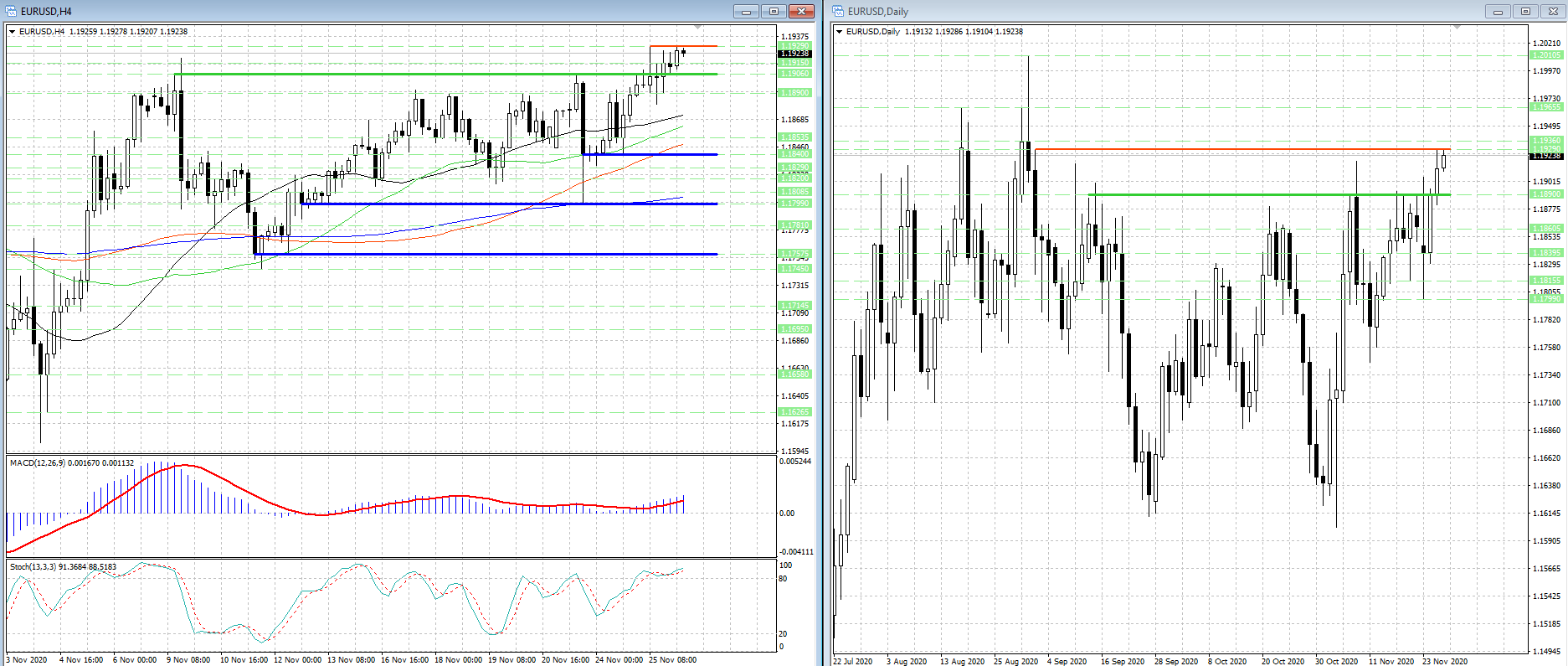Click the EURUSD,H4 window chart icon
Screen dimensions: 1568x666
coord(11,11)
